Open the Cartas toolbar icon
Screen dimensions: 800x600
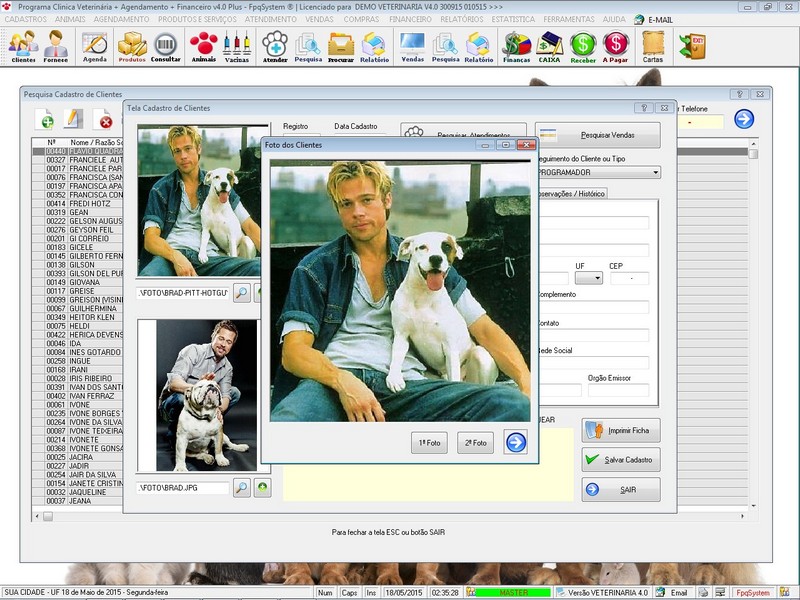coord(652,45)
